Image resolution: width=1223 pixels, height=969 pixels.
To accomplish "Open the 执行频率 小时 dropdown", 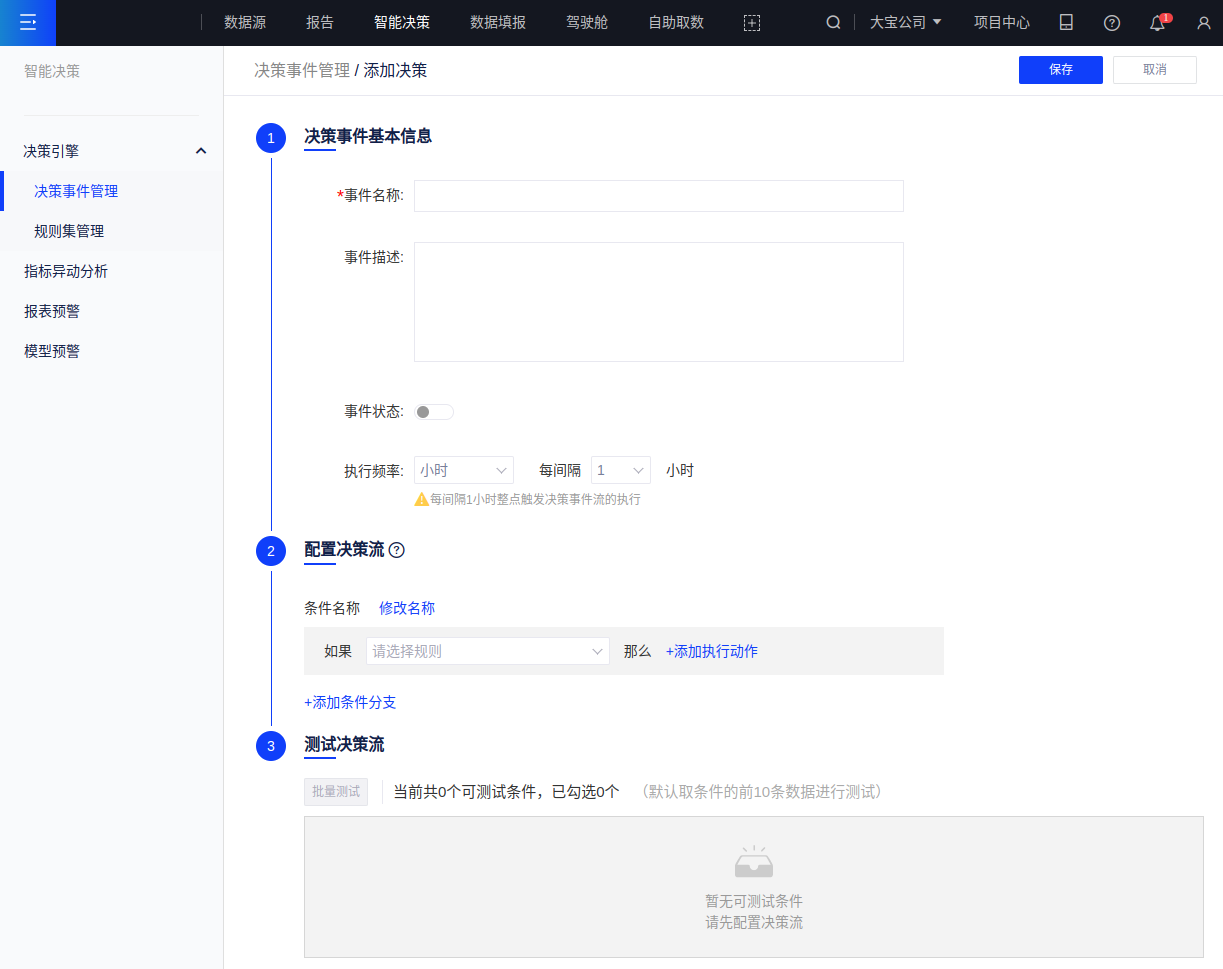I will [x=463, y=470].
